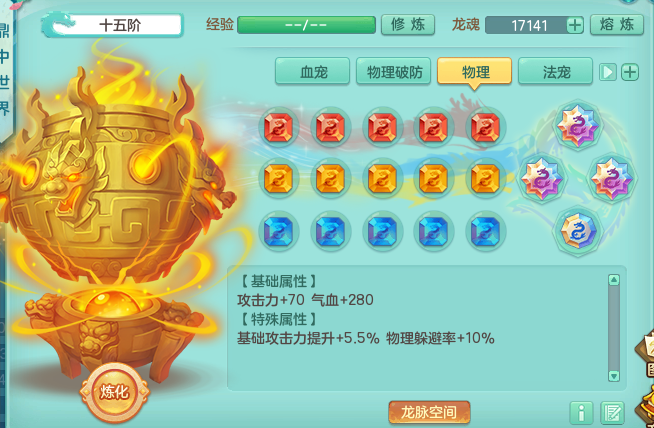Switch to the 血宠 tab

pos(312,71)
